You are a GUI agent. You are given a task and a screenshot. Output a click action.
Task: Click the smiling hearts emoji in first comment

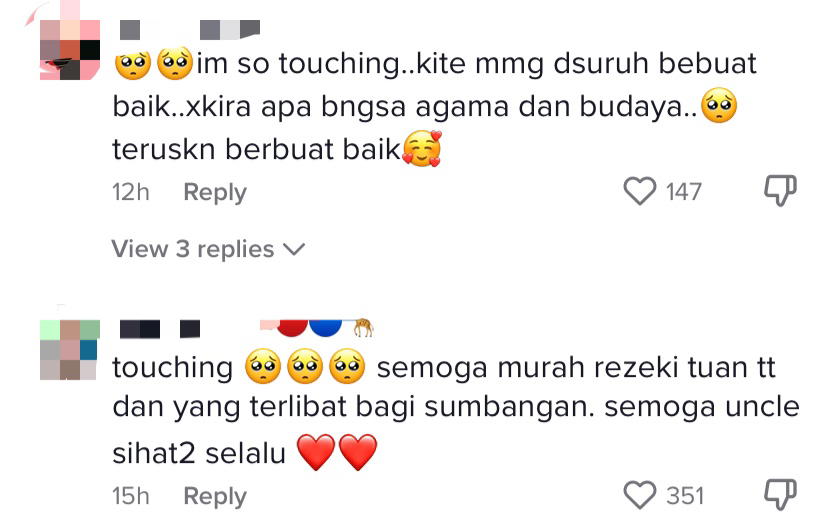(421, 149)
